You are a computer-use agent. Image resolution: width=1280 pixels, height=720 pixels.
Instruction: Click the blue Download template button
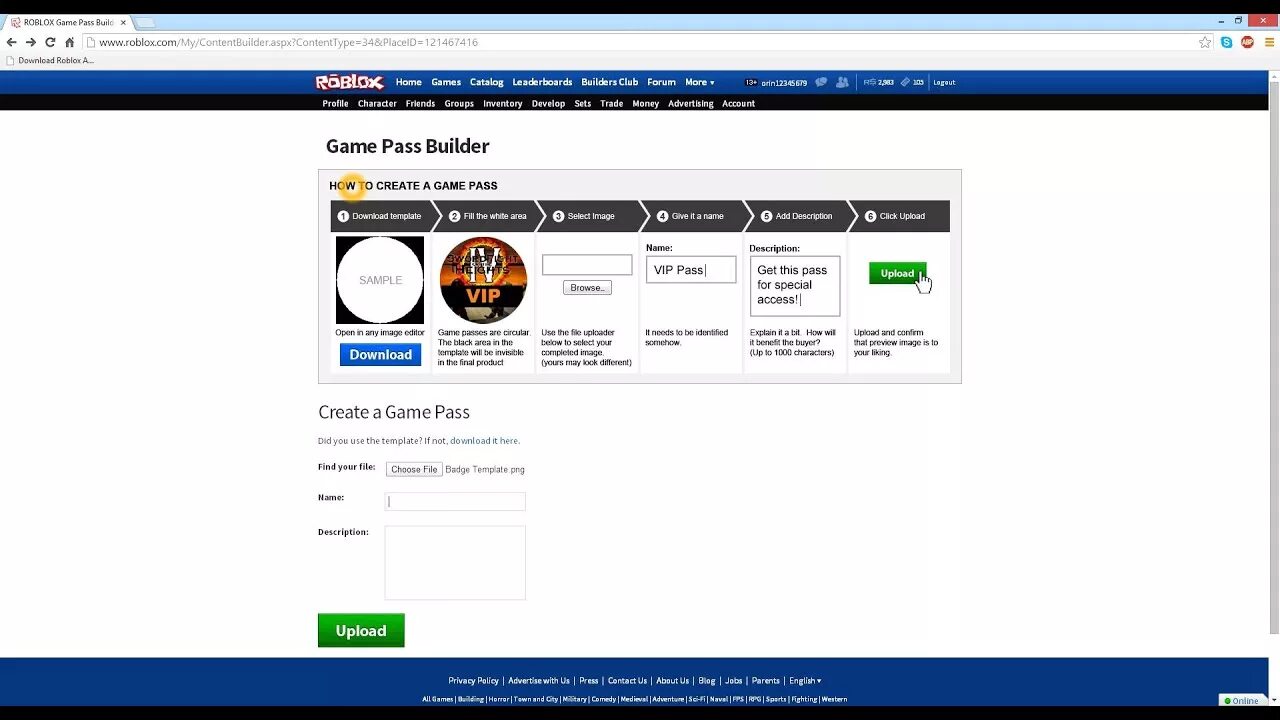click(x=380, y=354)
